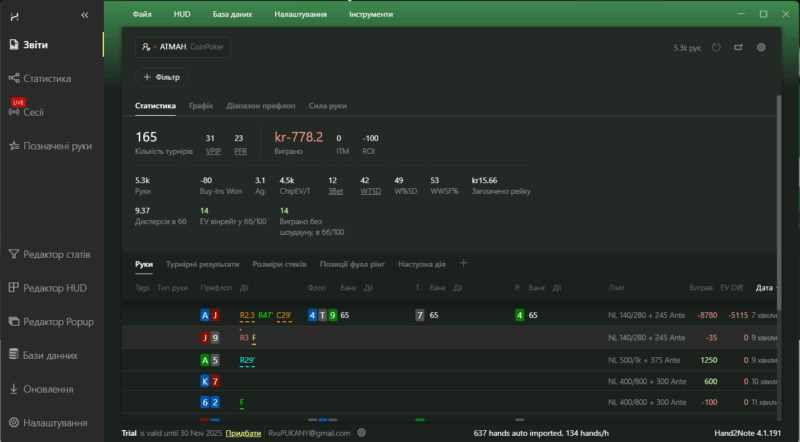
Task: Open Бази данних databases section
Action: (x=50, y=355)
